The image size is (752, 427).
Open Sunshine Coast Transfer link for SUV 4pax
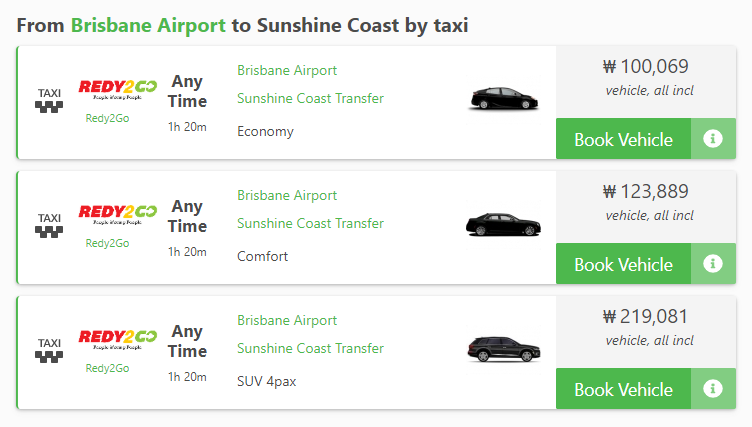pos(310,348)
